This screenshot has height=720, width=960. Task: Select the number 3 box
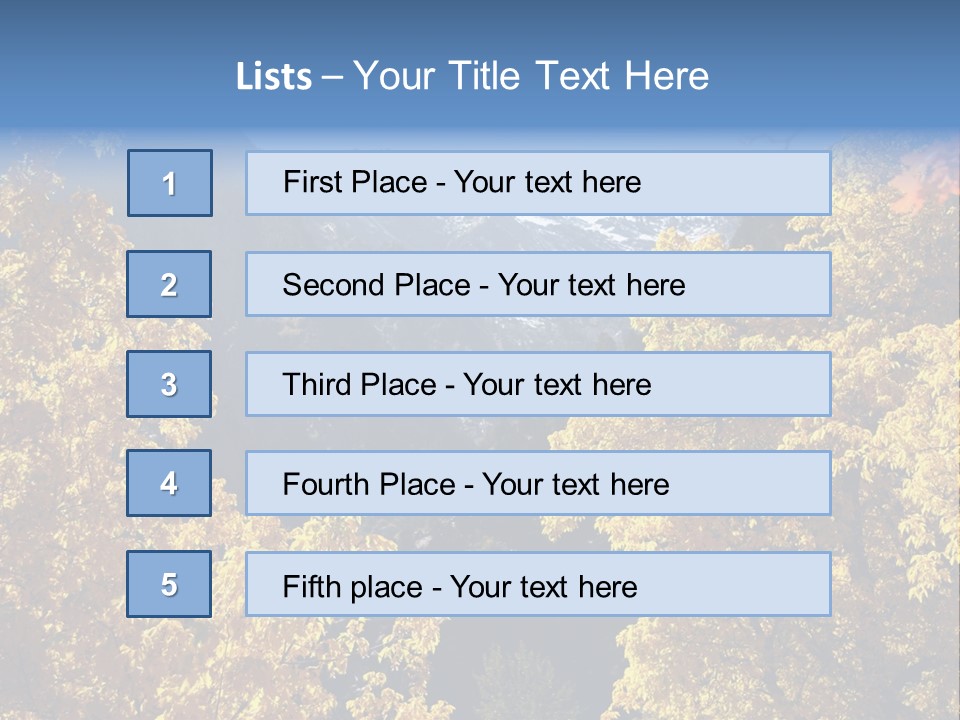[x=169, y=384]
